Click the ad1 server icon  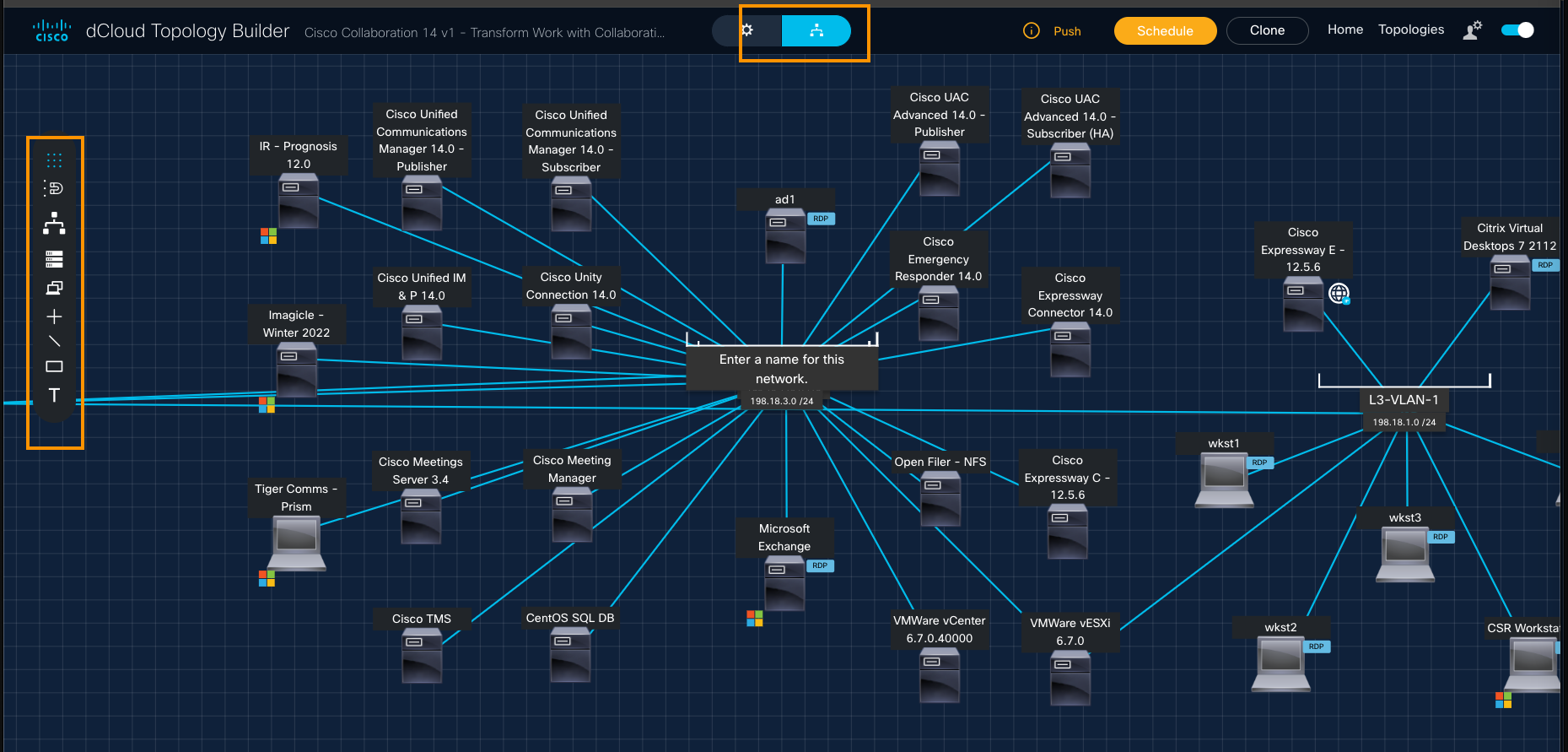(785, 236)
